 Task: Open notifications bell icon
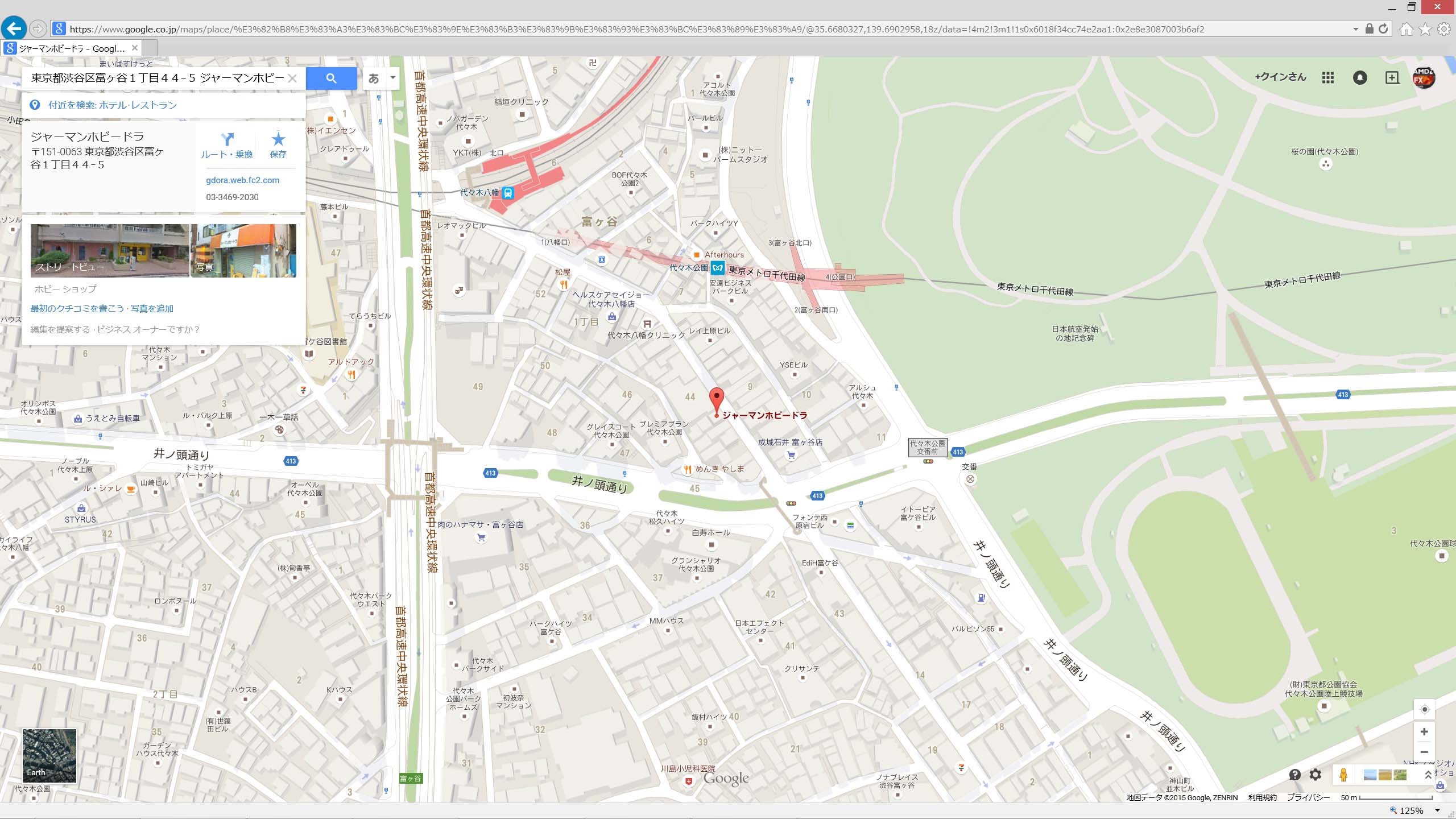point(1360,78)
